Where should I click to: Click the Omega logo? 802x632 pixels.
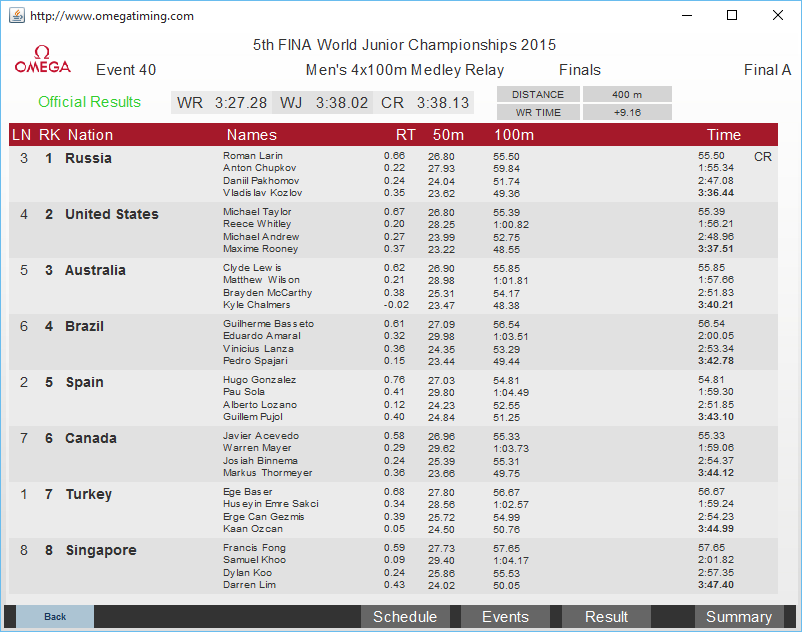coord(42,60)
